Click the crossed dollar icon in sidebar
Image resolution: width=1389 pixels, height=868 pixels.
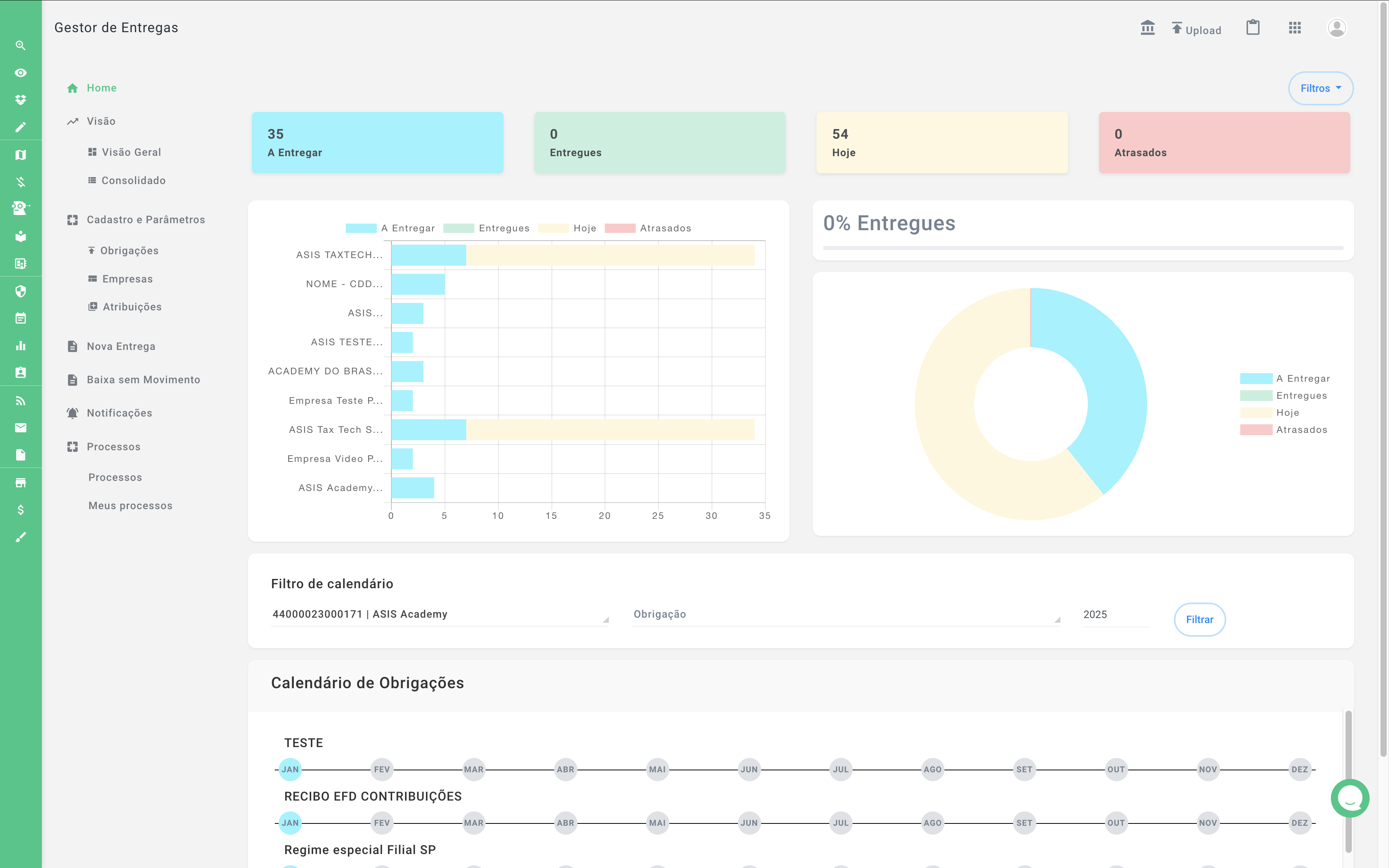point(21,182)
